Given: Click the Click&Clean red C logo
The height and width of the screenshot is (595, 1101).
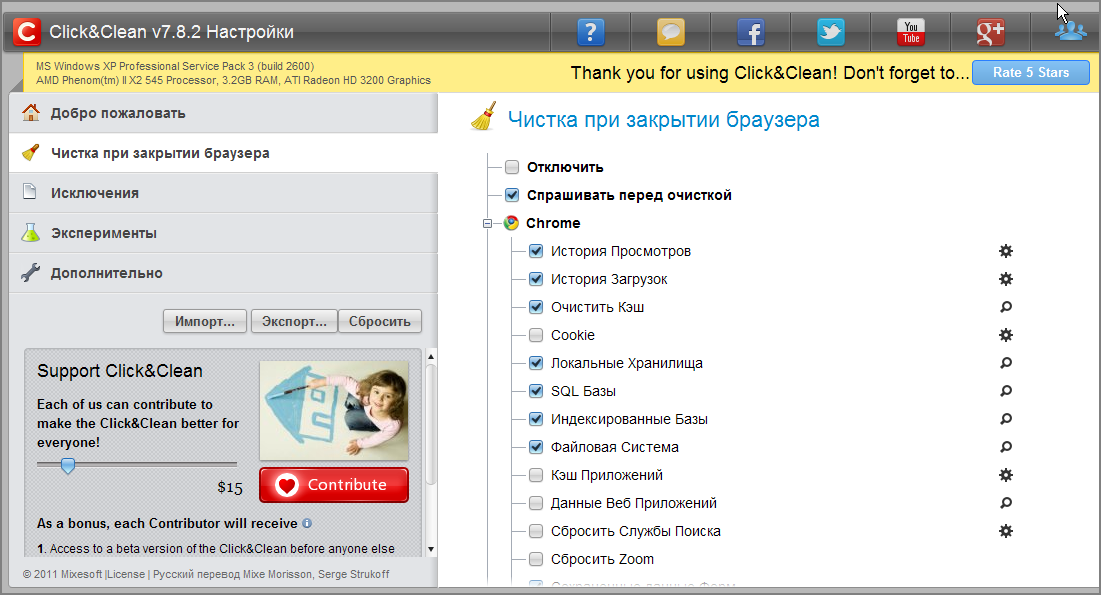Looking at the screenshot, I should pyautogui.click(x=27, y=32).
